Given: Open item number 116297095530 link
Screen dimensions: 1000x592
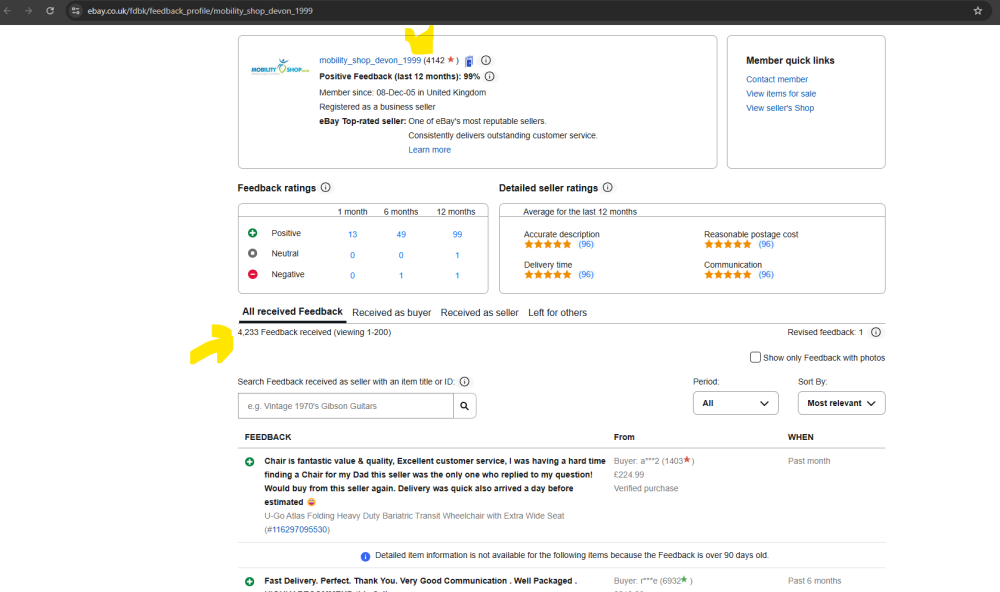Looking at the screenshot, I should [300, 529].
